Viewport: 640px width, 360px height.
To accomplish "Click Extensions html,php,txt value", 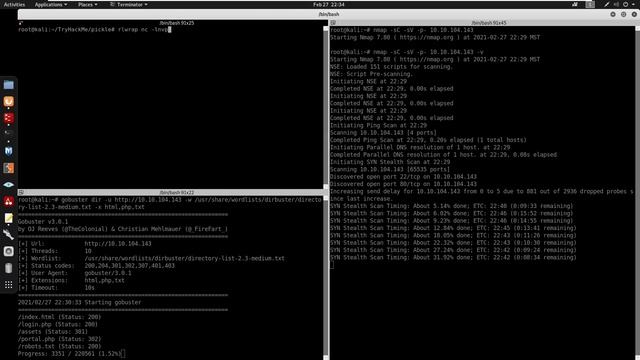I will click(104, 280).
